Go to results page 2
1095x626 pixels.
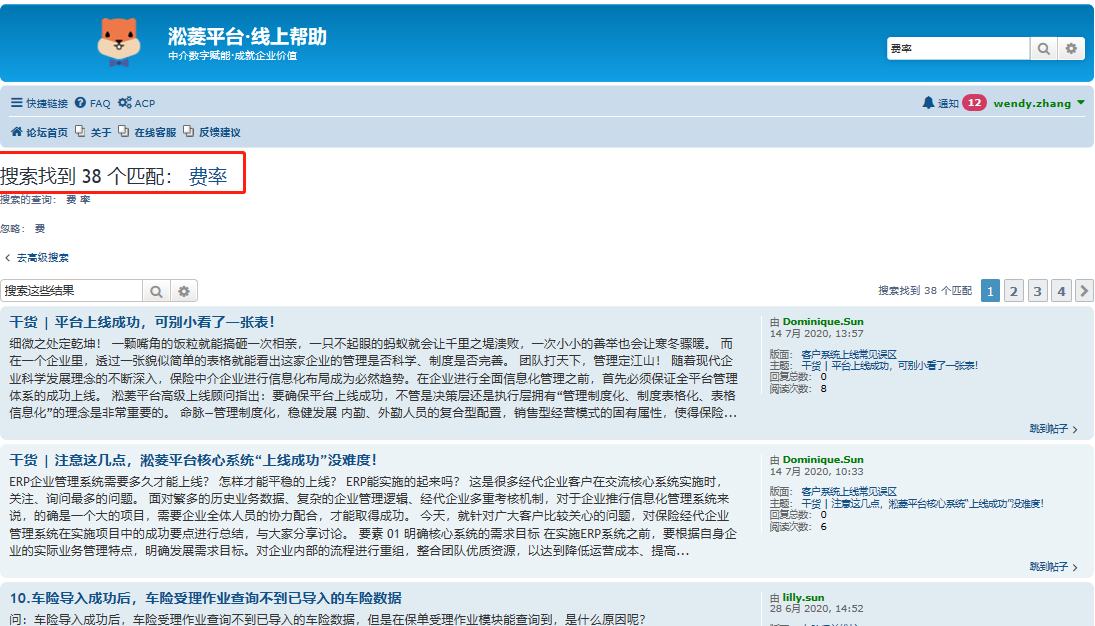pyautogui.click(x=1013, y=291)
